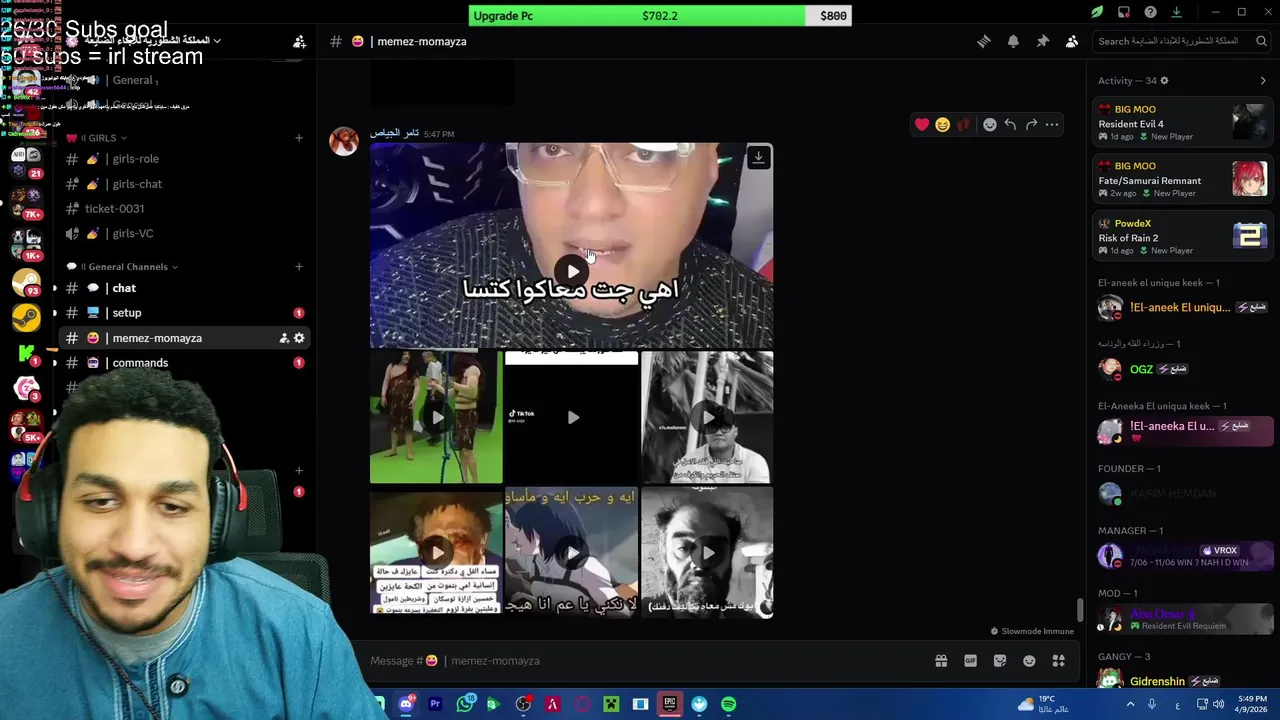Open WhatsApp from the taskbar
This screenshot has height=720, width=1280.
(x=465, y=704)
